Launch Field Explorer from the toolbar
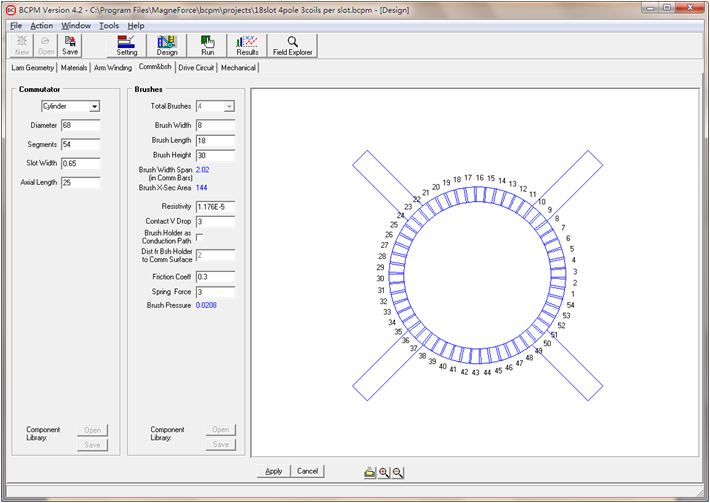This screenshot has width=710, height=503. pos(292,45)
